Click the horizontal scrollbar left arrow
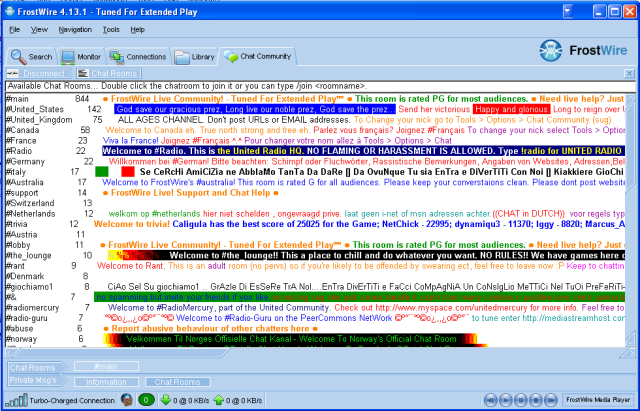This screenshot has height=411, width=640. [x=10, y=353]
